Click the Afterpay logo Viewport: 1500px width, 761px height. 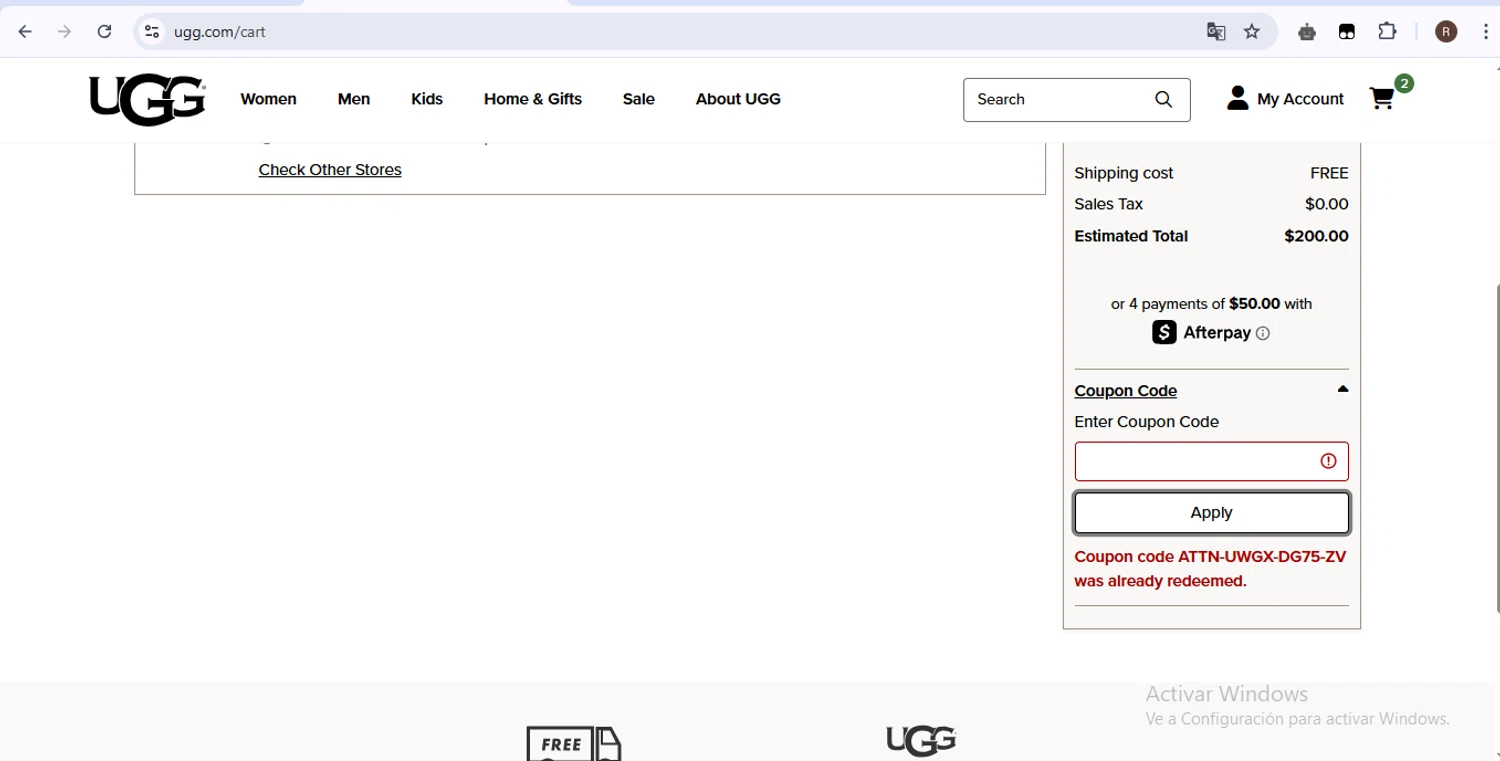[x=1201, y=333]
